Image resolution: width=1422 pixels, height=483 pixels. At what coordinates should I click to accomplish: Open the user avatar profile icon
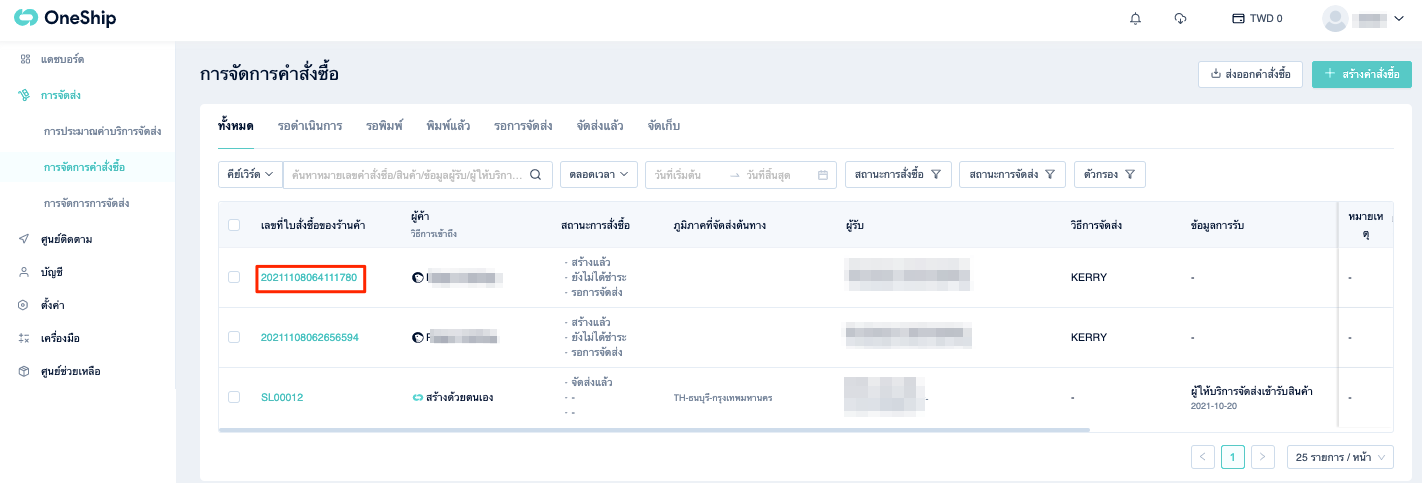coord(1335,18)
